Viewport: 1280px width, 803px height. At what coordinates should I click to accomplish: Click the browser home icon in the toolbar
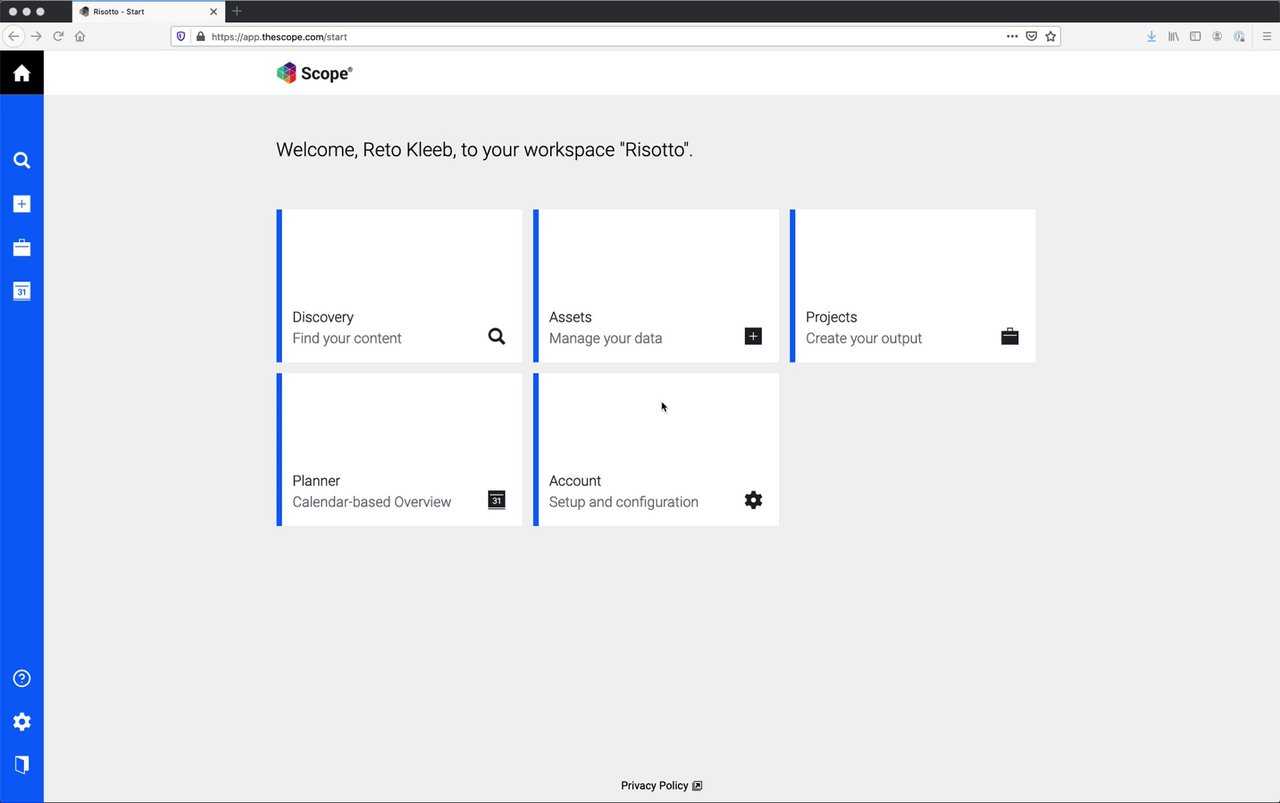(x=80, y=36)
